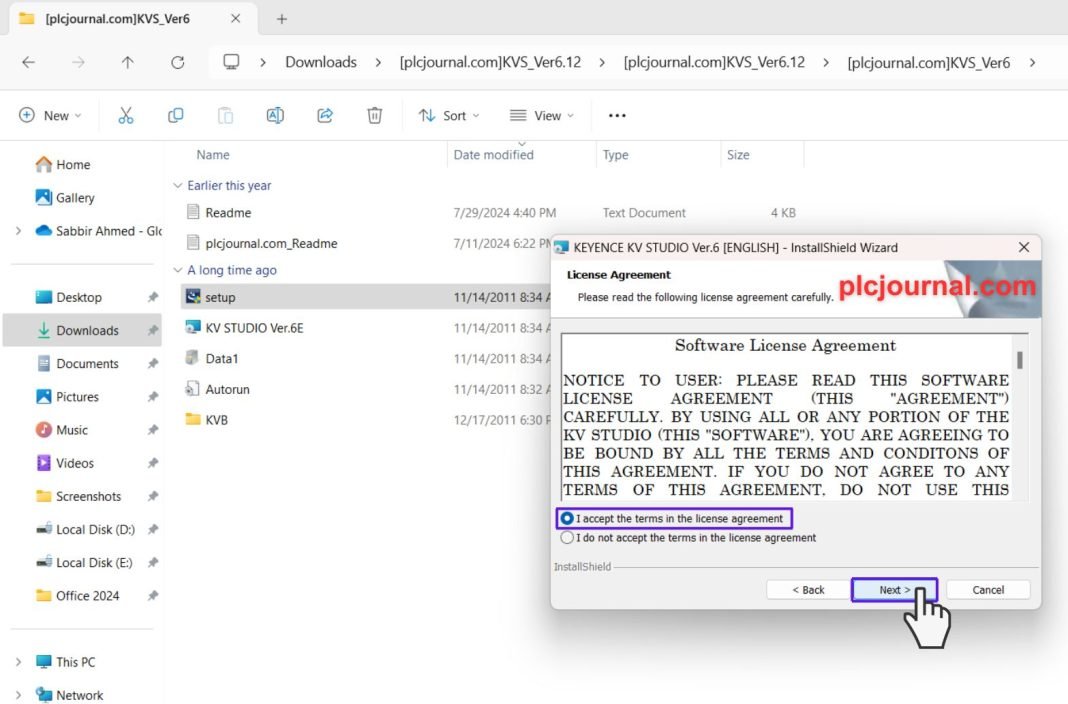Click the Share icon in toolbar
Screen dimensions: 1068x704
click(x=325, y=116)
